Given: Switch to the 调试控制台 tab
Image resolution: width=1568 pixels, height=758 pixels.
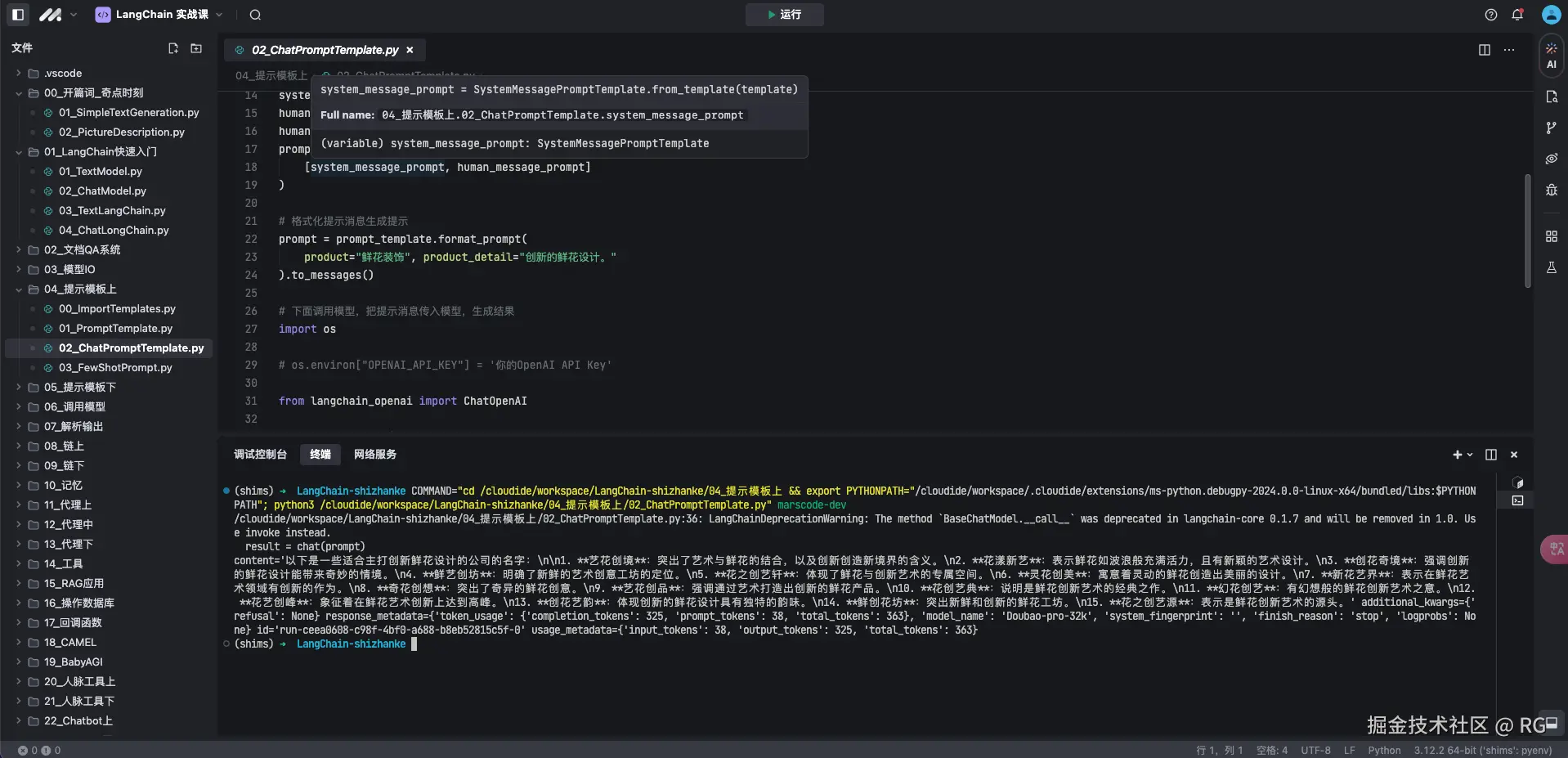Looking at the screenshot, I should pyautogui.click(x=261, y=455).
